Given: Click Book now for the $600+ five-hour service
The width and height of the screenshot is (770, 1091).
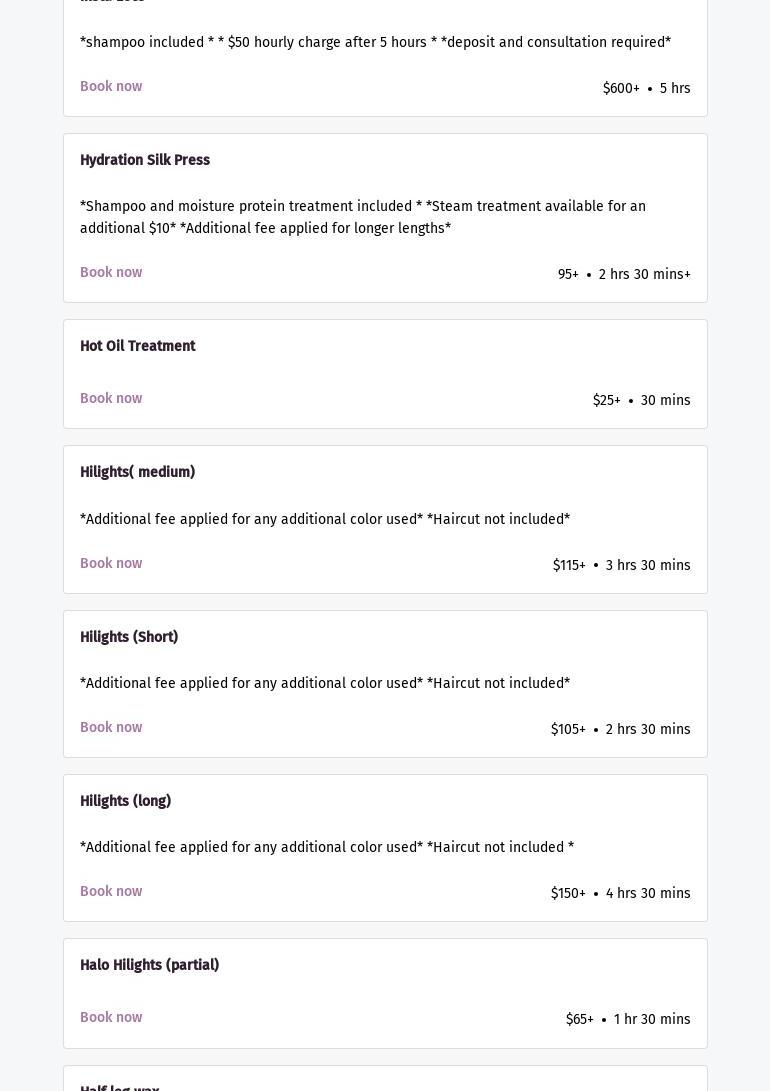Looking at the screenshot, I should 111,87.
